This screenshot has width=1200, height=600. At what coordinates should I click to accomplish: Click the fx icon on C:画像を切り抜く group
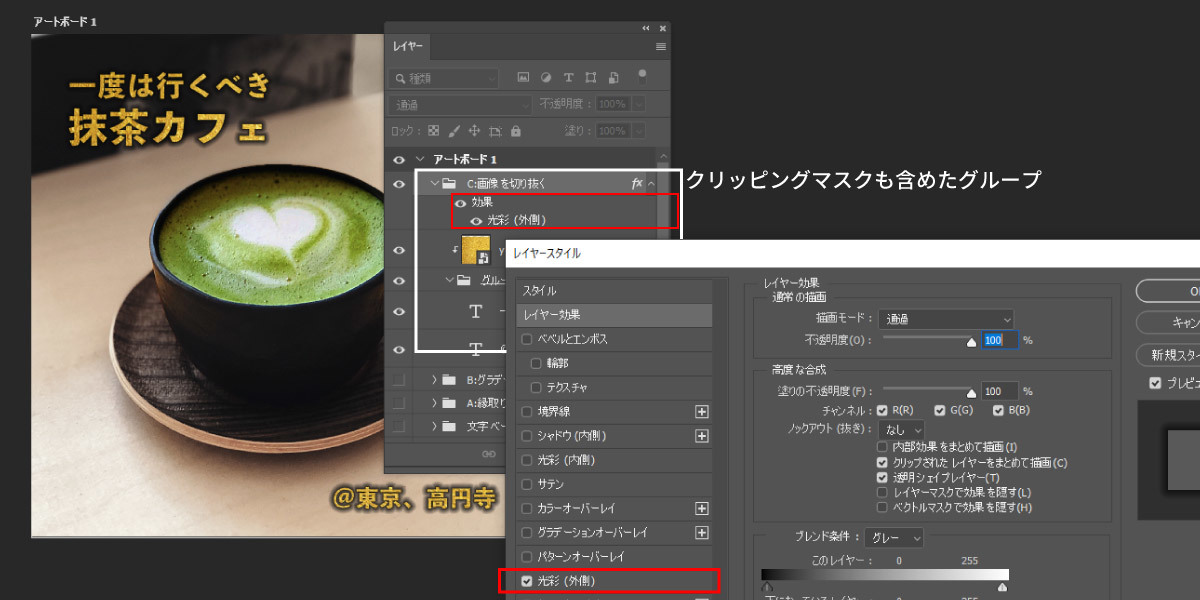pos(637,184)
